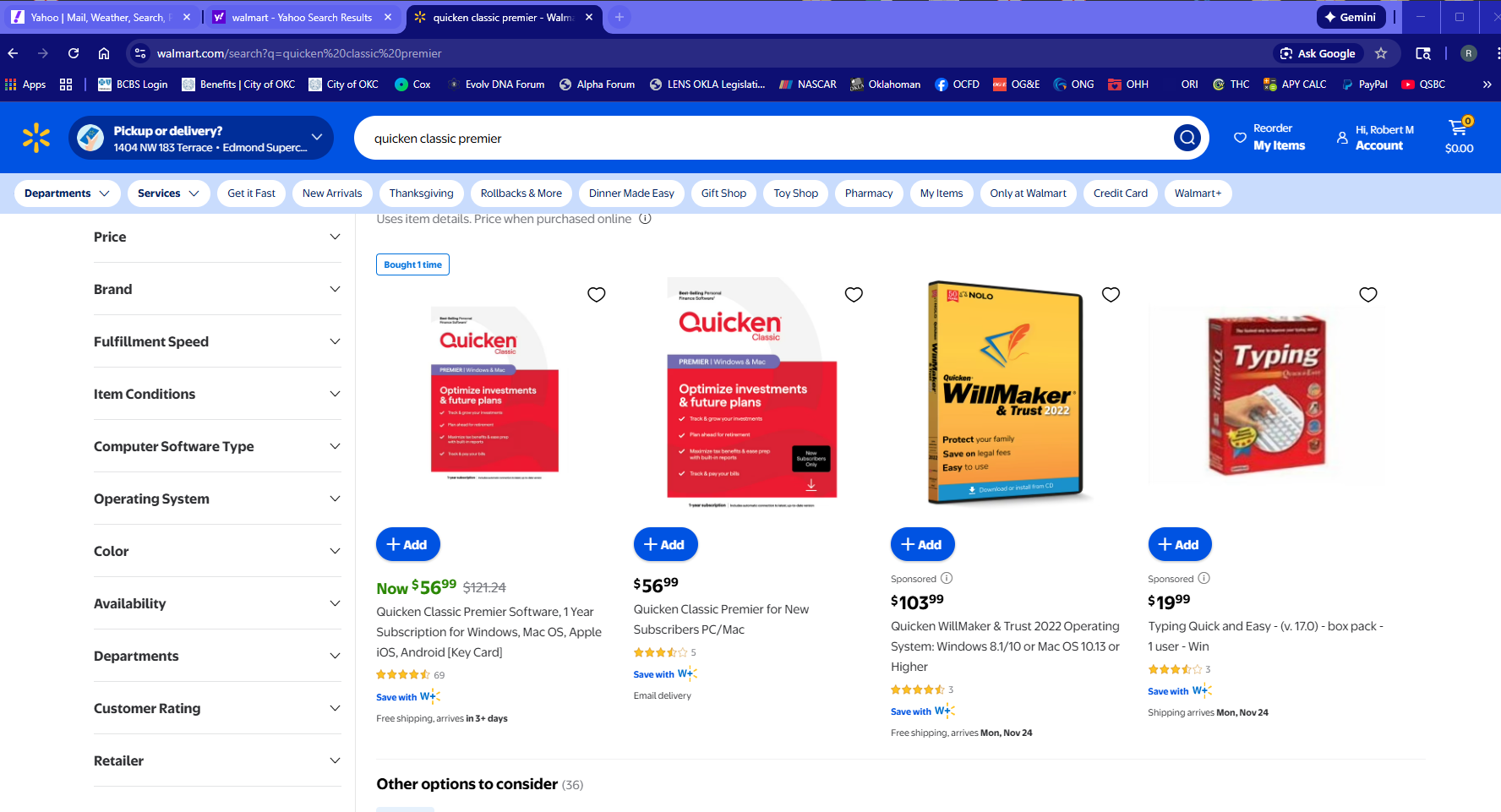Viewport: 1501px width, 812px height.
Task: Show more bookmarks chevron
Action: (x=1487, y=84)
